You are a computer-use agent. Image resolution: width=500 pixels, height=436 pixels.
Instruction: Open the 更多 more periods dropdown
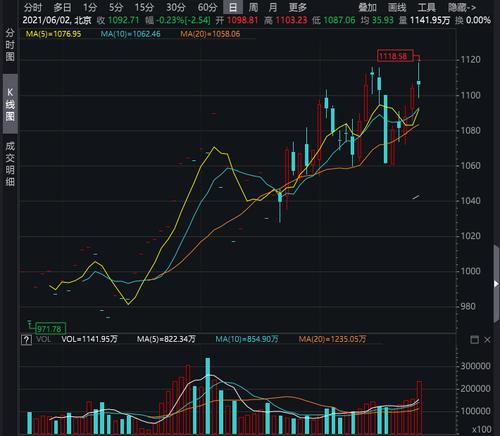point(298,7)
